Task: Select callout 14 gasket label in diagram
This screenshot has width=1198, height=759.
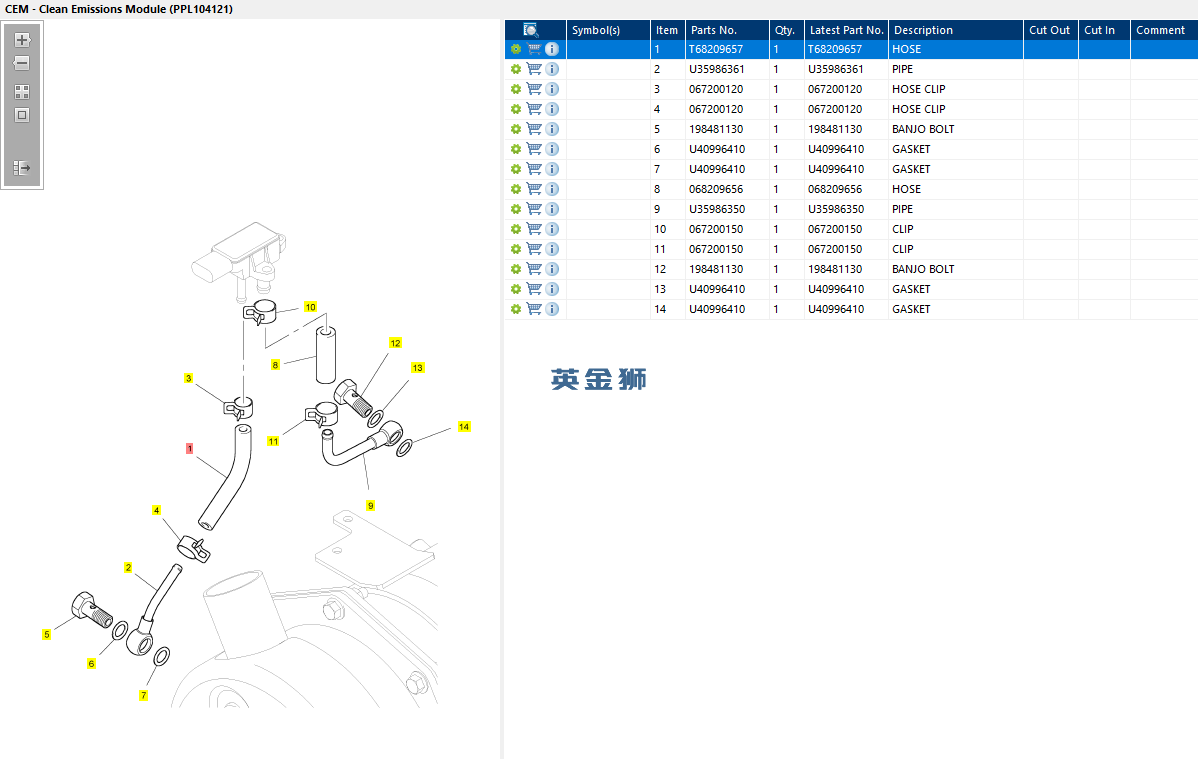Action: click(463, 427)
